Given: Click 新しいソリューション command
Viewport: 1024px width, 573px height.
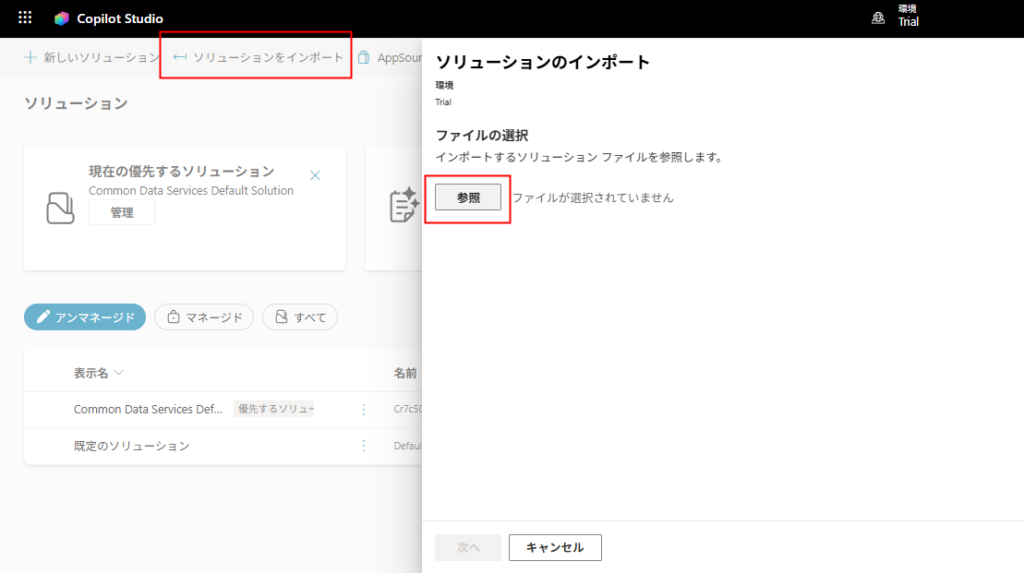Looking at the screenshot, I should [x=100, y=58].
